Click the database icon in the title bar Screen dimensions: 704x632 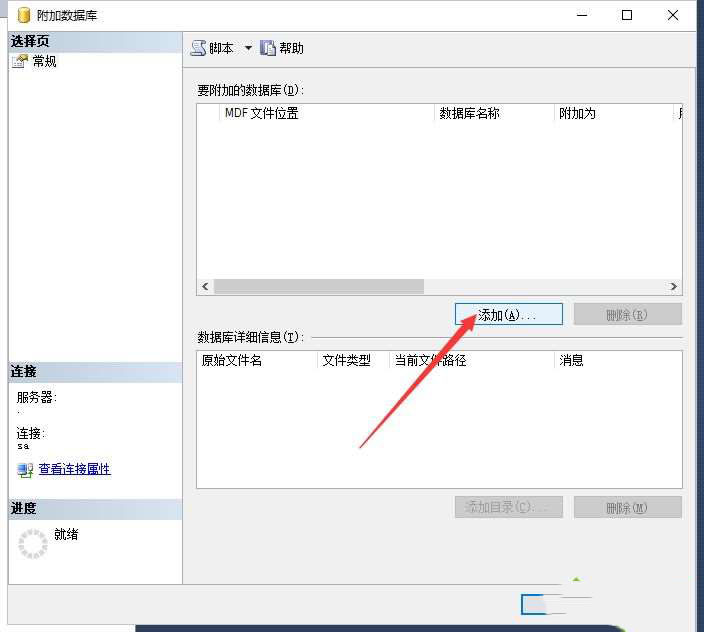point(23,15)
